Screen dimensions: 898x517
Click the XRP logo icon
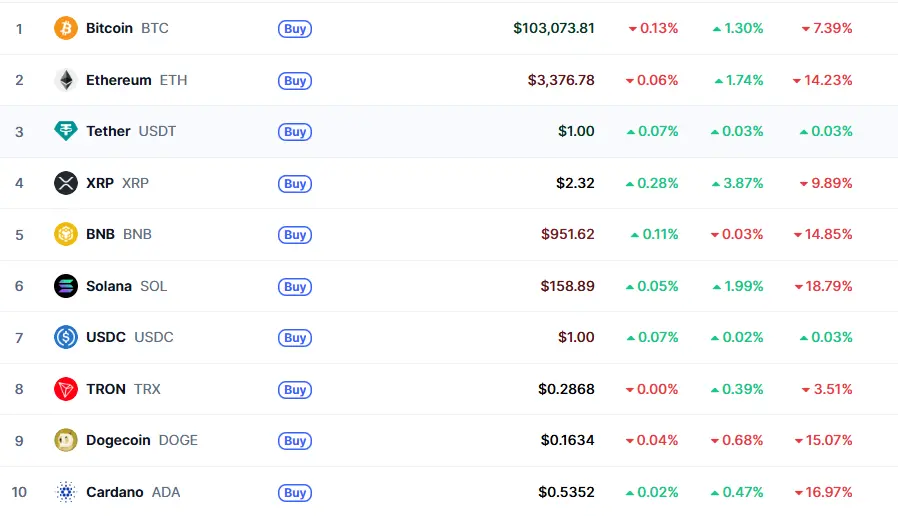pos(66,183)
